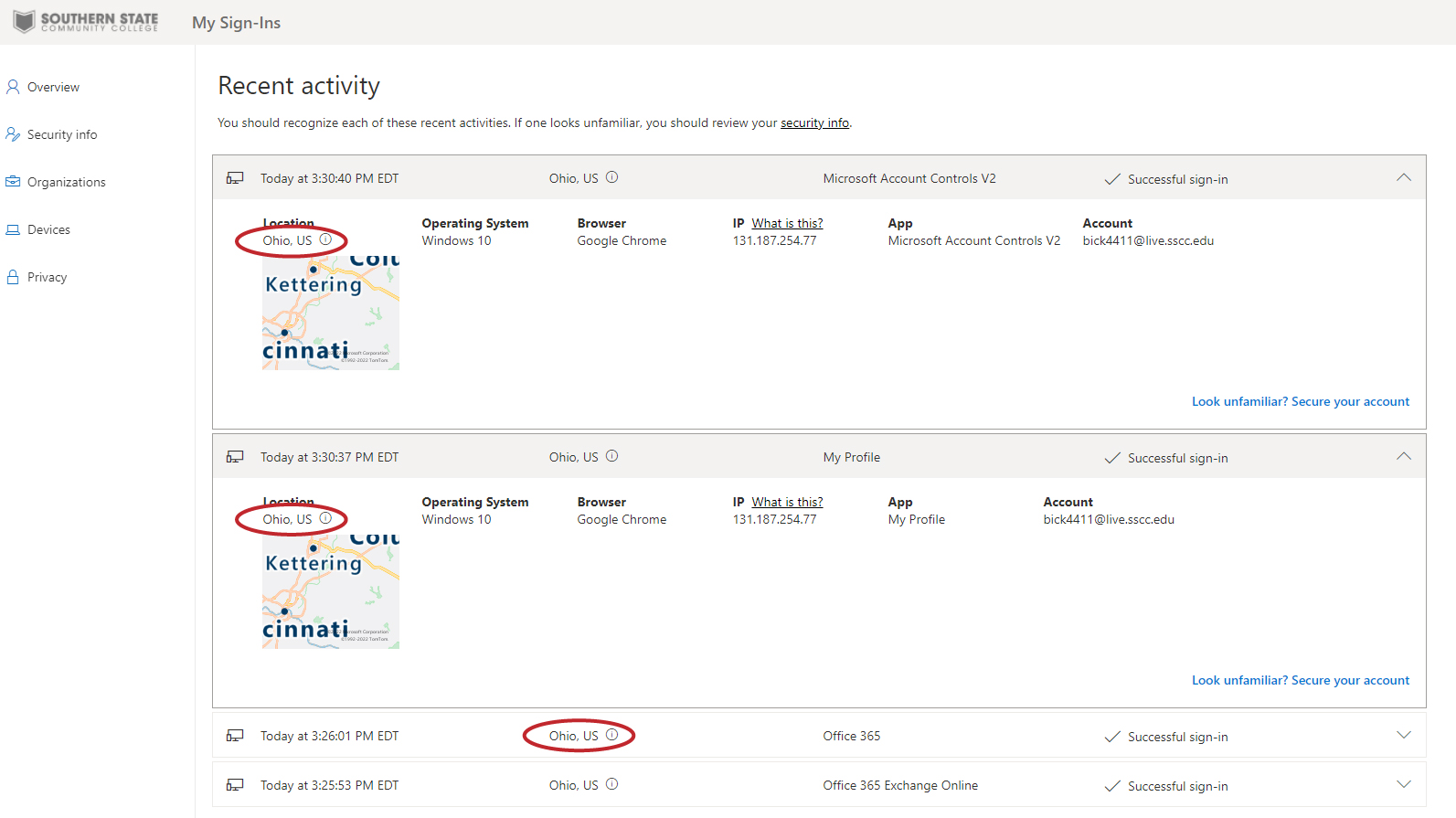
Task: Click info icon in 3:25:53 PM row
Action: (612, 784)
